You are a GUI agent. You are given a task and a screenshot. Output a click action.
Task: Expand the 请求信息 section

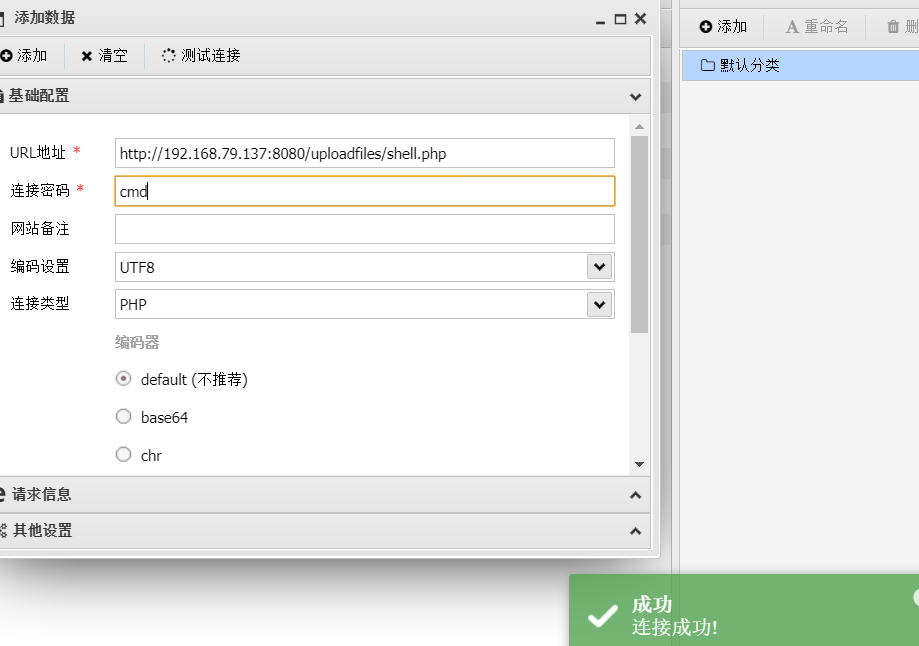pyautogui.click(x=635, y=495)
